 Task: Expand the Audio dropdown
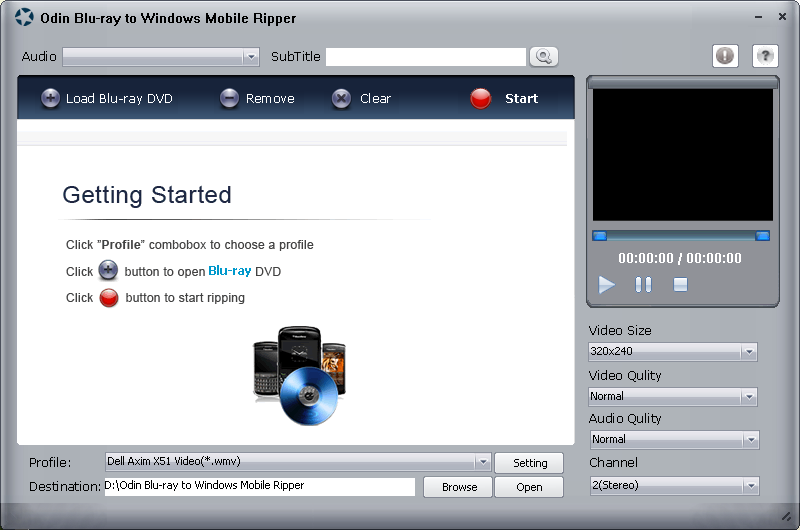[251, 57]
